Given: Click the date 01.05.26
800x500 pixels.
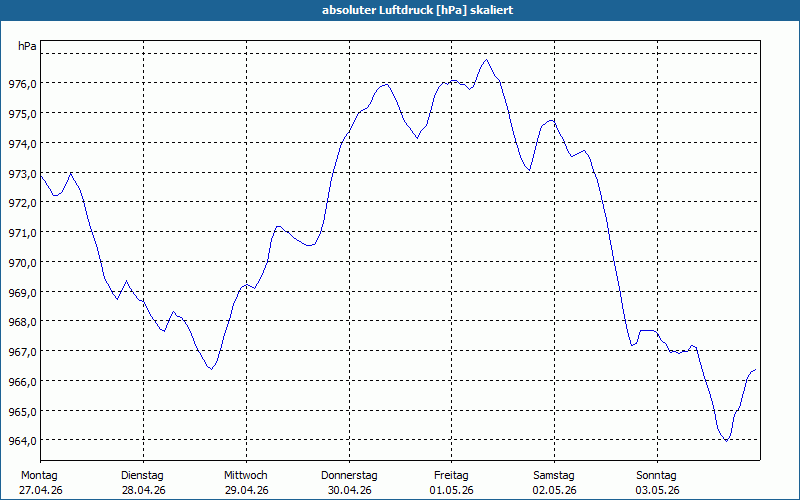Looking at the screenshot, I should (452, 491).
